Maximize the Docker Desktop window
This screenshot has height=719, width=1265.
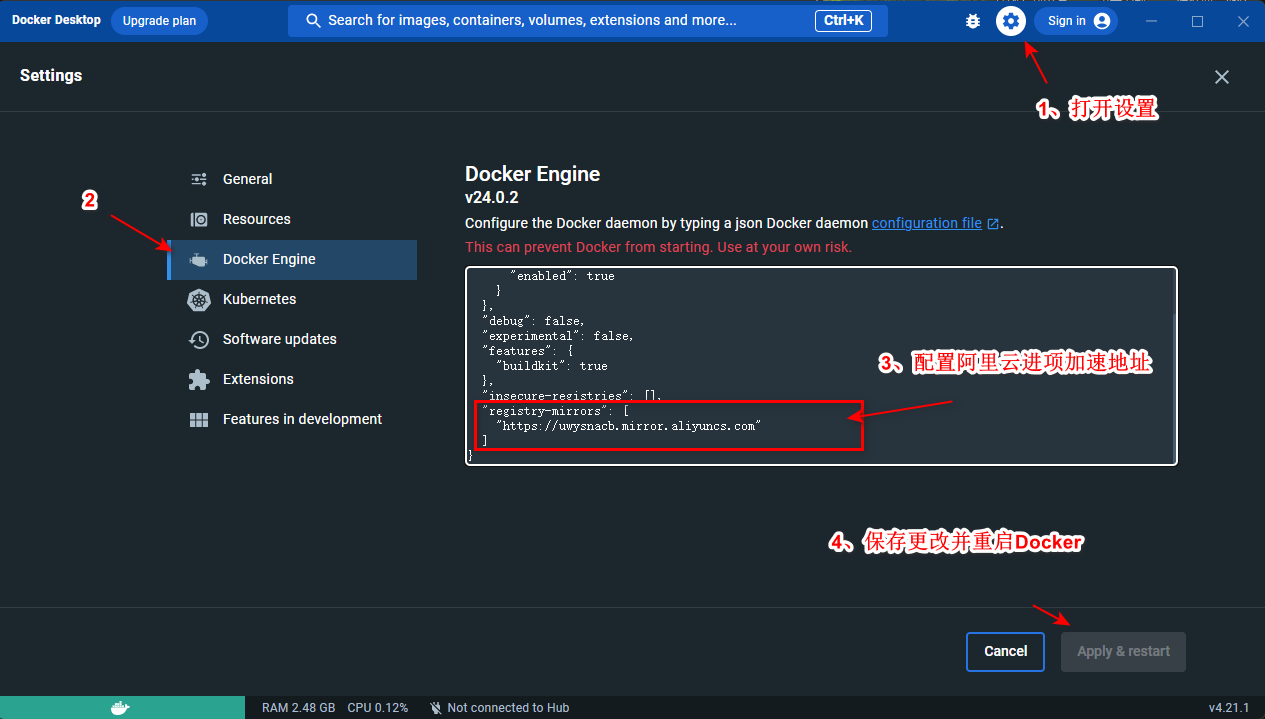pyautogui.click(x=1197, y=21)
